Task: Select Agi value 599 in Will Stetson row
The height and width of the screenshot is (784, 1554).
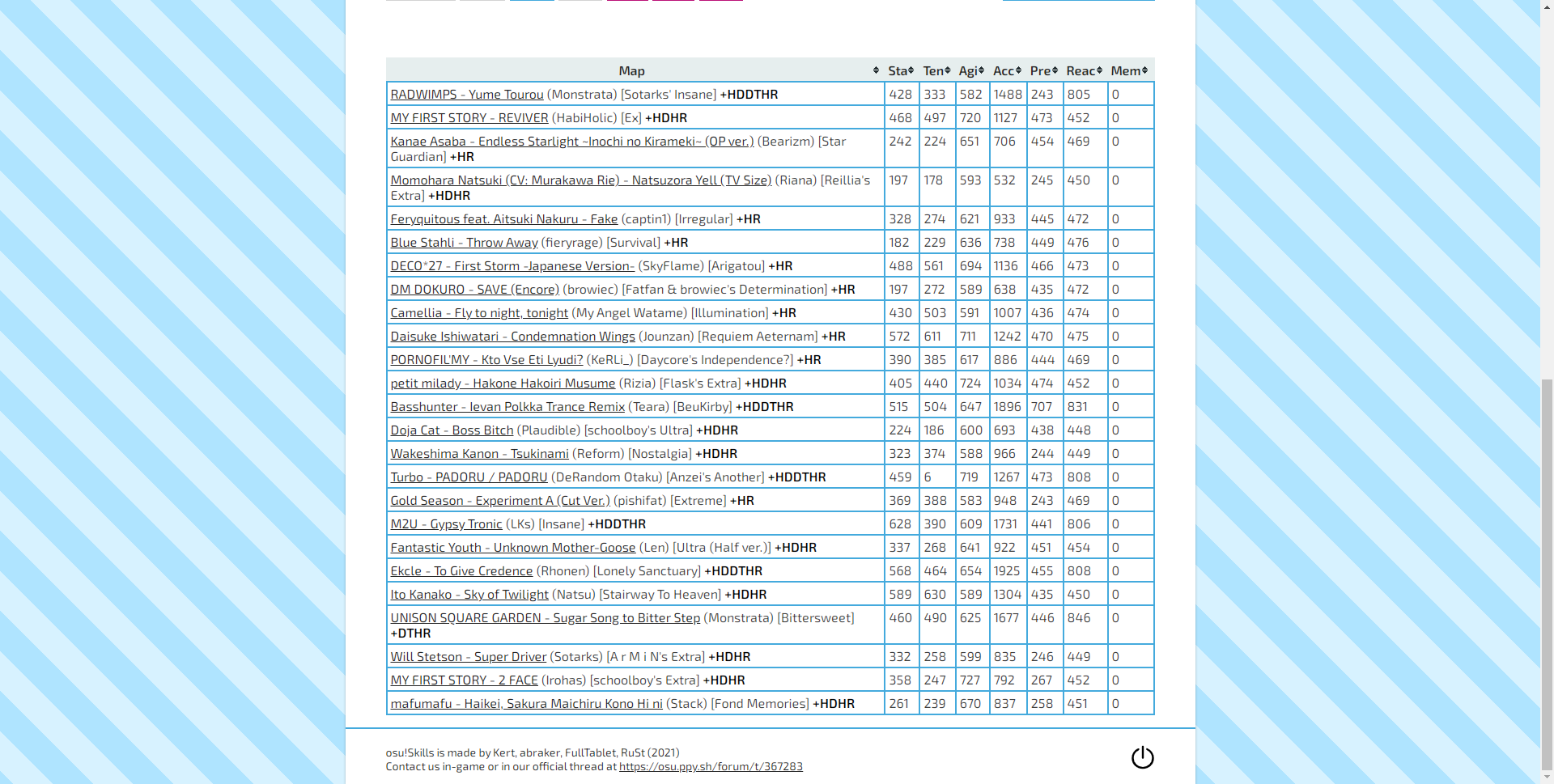Action: coord(970,657)
